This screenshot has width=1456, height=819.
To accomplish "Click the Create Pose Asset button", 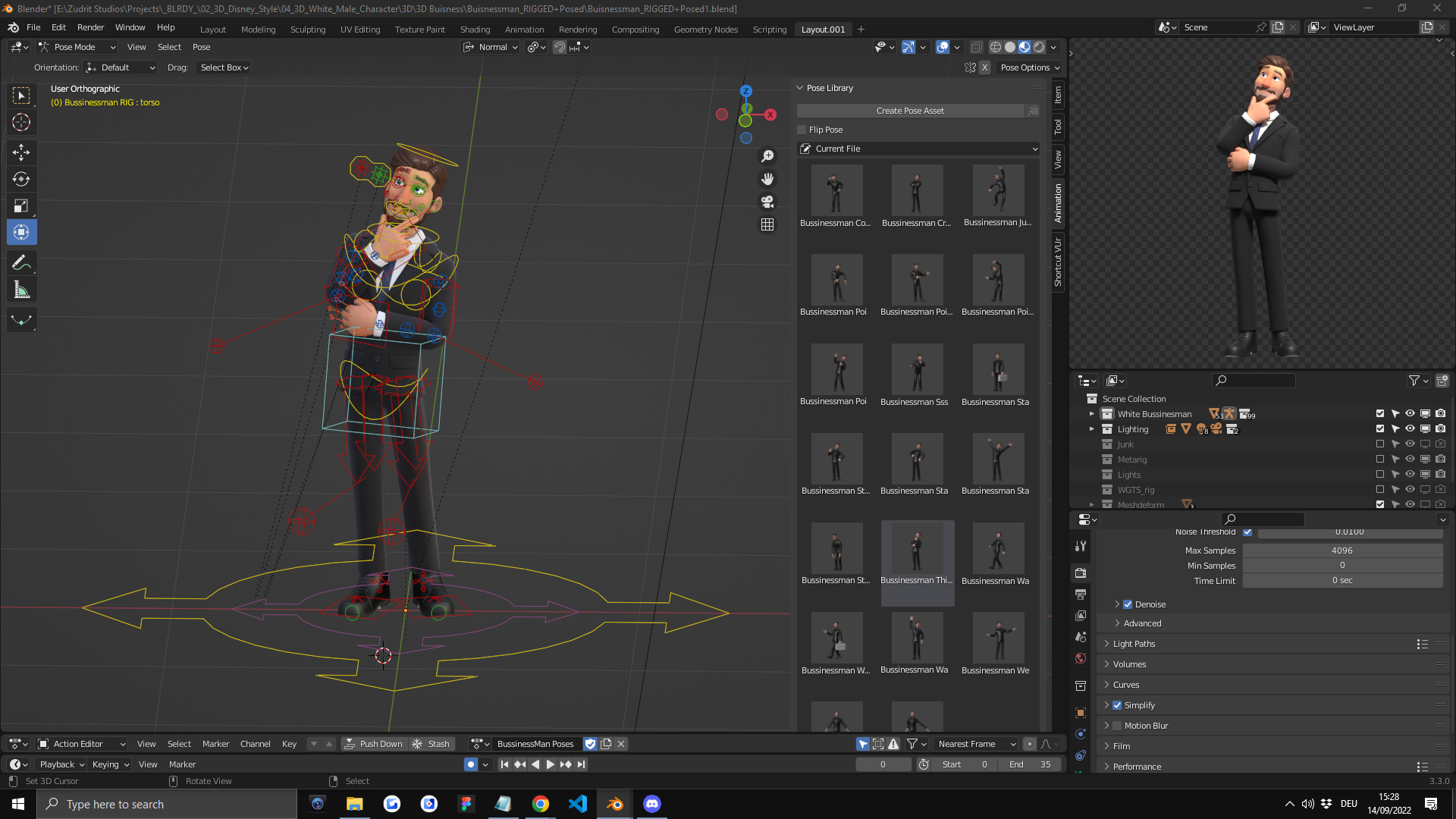I will tap(910, 111).
